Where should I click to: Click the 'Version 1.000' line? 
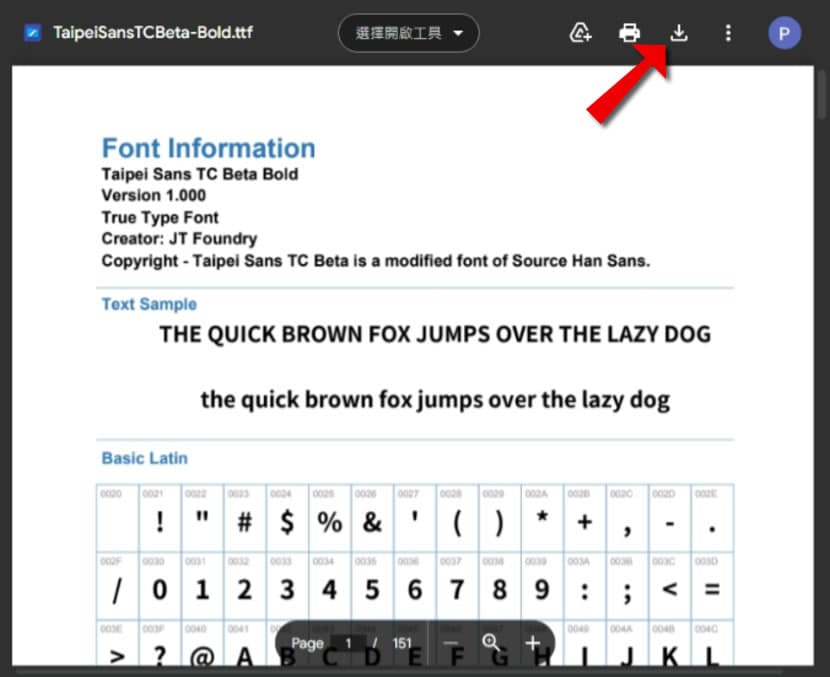click(154, 195)
